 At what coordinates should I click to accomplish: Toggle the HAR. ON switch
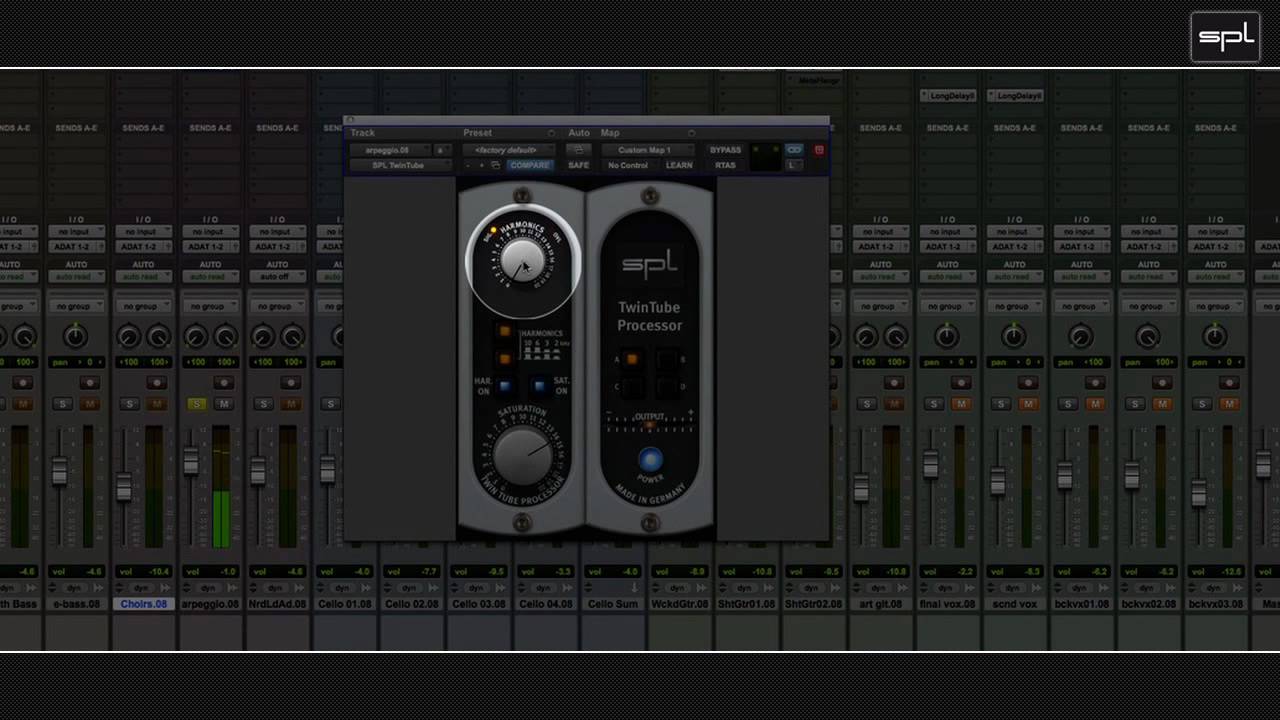click(x=504, y=386)
